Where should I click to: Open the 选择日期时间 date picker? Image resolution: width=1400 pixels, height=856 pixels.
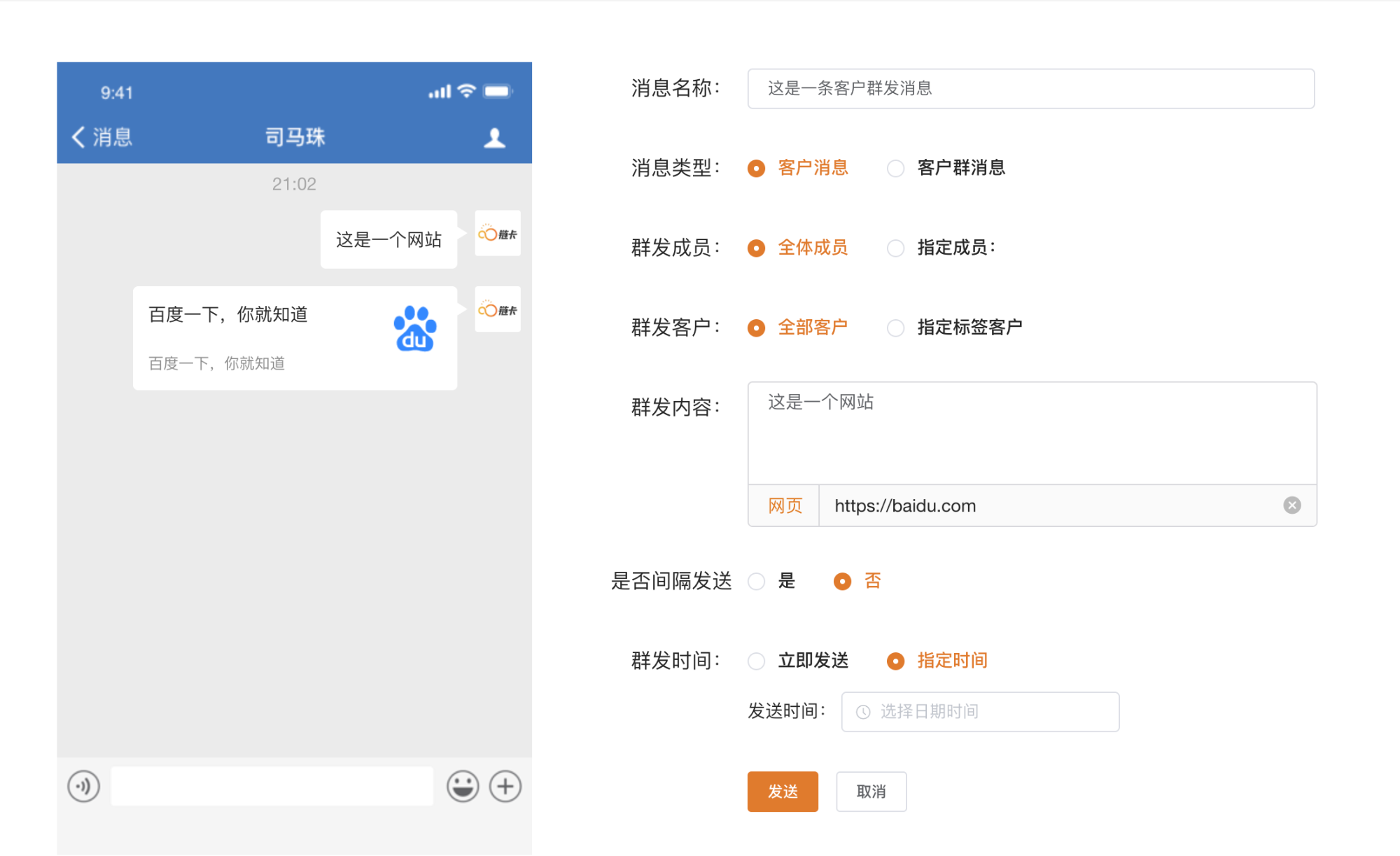(x=980, y=712)
